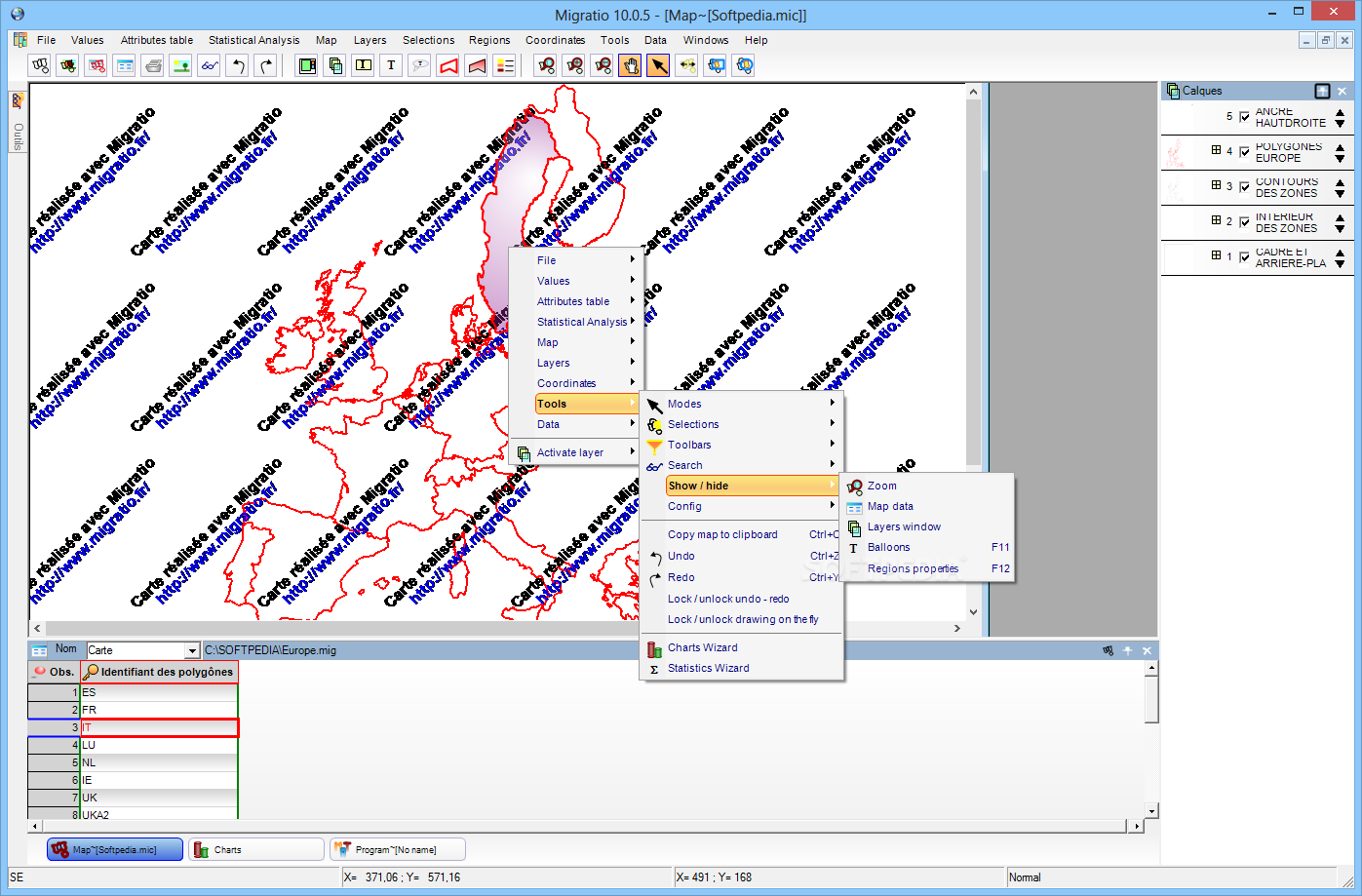Launch the Statistics Wizard menu entry

(x=741, y=668)
